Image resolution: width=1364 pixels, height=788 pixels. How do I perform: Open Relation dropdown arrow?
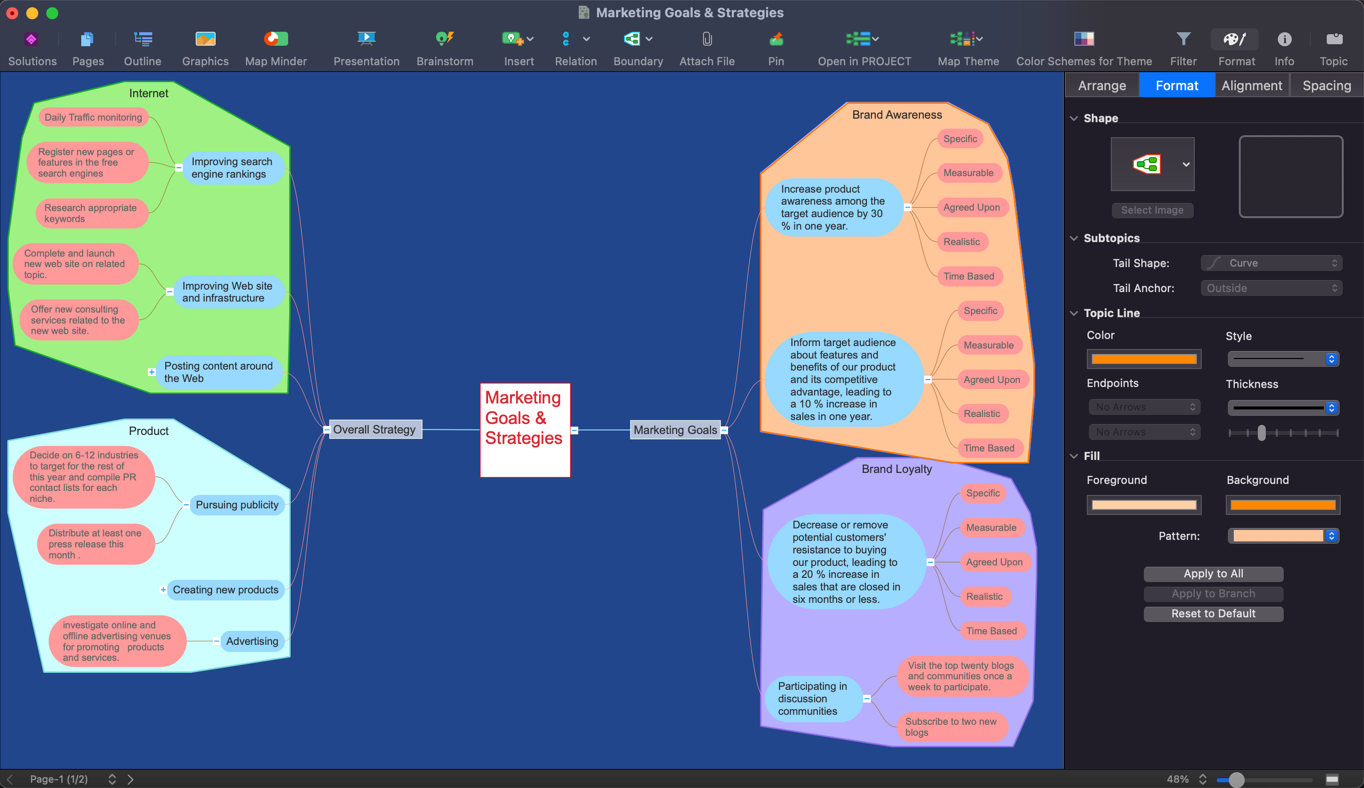point(586,39)
